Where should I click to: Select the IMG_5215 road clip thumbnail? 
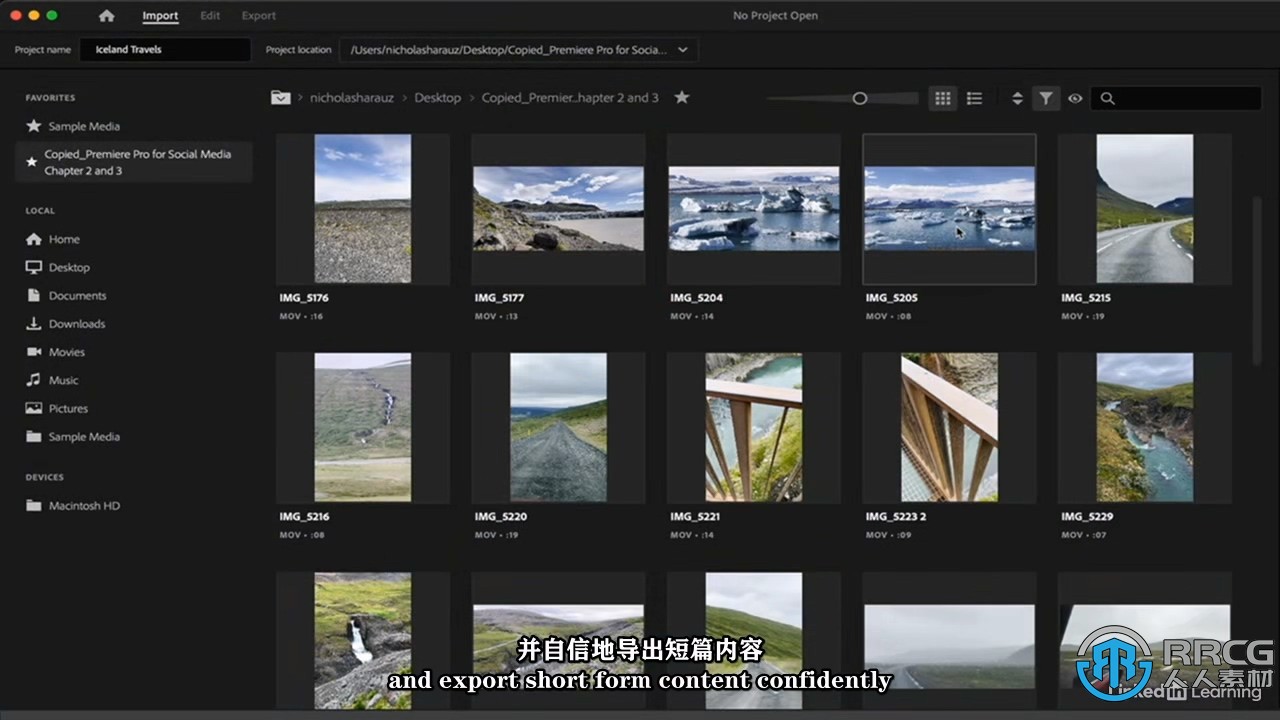click(1144, 208)
